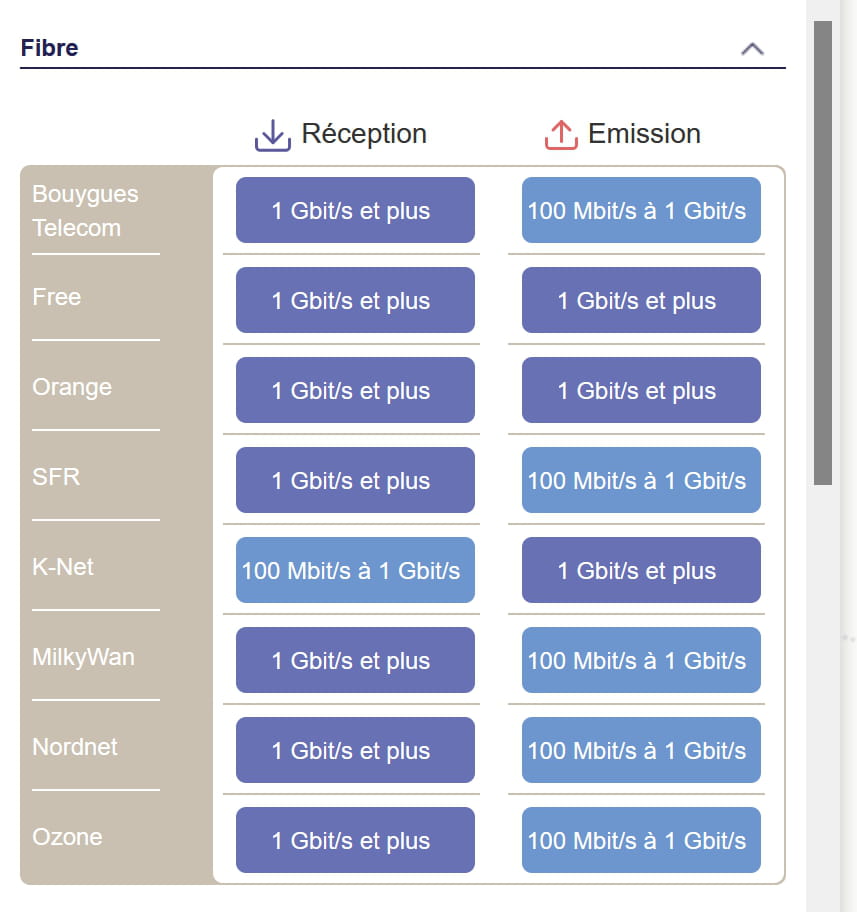This screenshot has height=912, width=857.
Task: Click Ozone reception 1 Gbit/s et plus badge
Action: coord(355,840)
